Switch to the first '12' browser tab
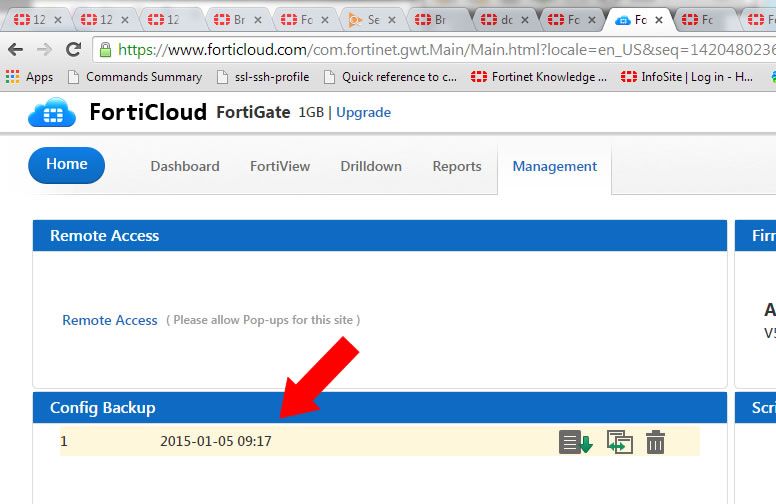This screenshot has width=776, height=504. tap(35, 20)
